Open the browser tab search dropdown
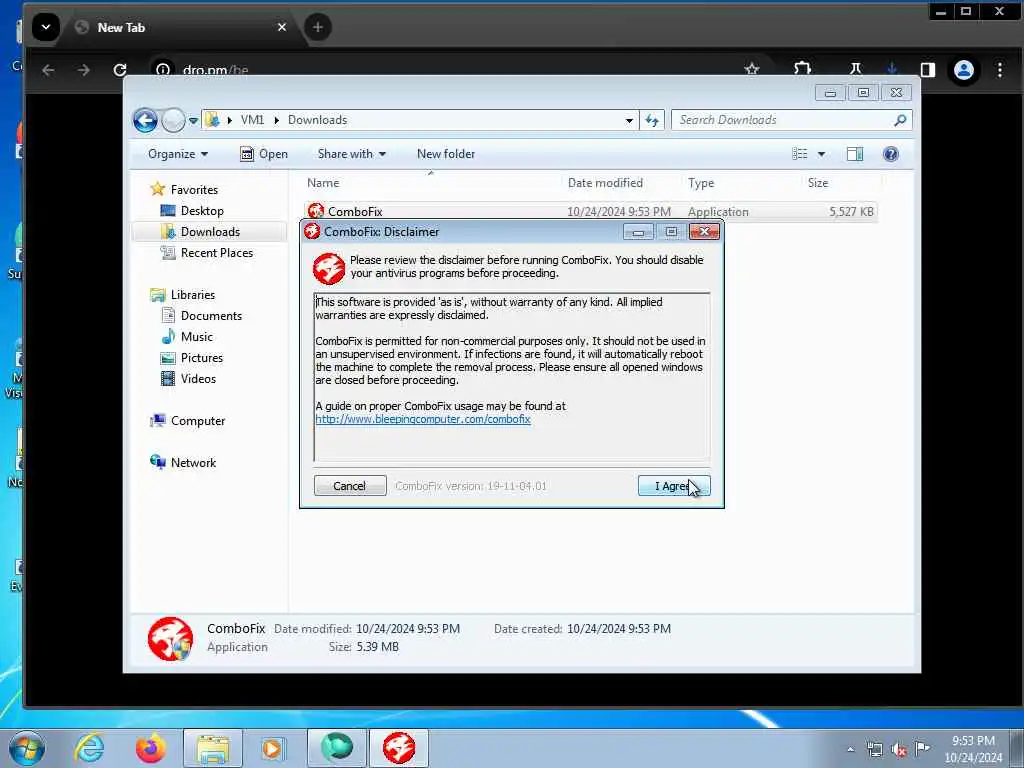 coord(46,27)
